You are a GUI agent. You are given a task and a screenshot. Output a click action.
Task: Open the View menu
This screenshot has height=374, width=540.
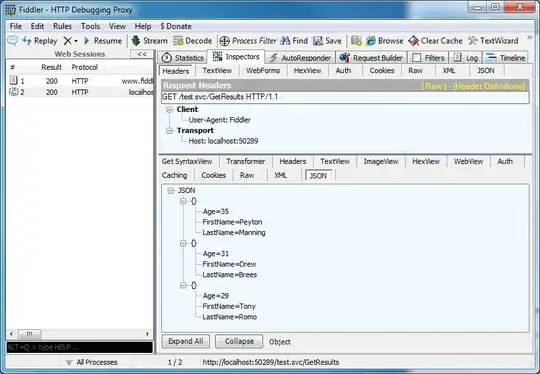click(x=117, y=26)
